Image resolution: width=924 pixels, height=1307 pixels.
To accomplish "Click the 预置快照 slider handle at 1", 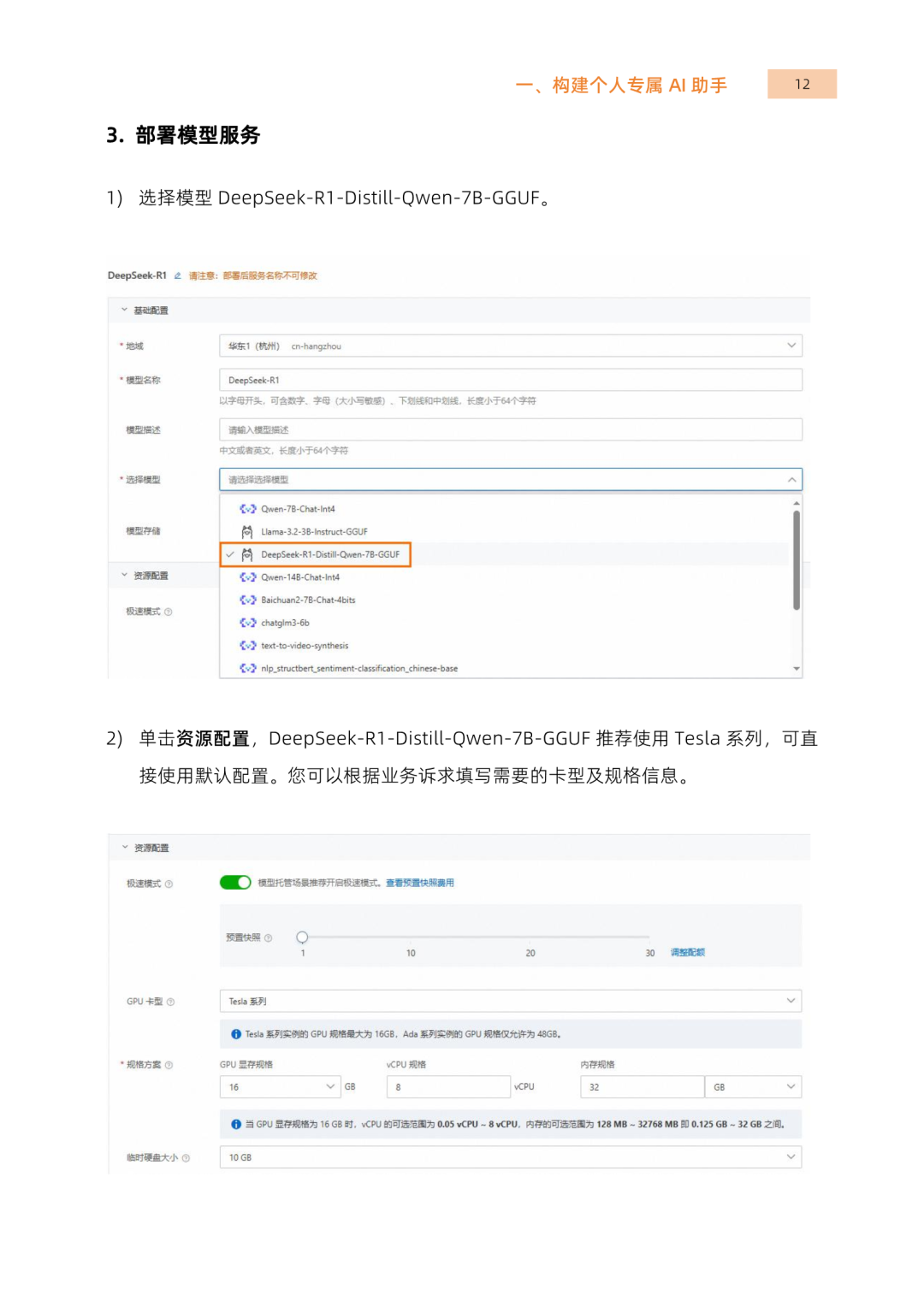I will [302, 937].
